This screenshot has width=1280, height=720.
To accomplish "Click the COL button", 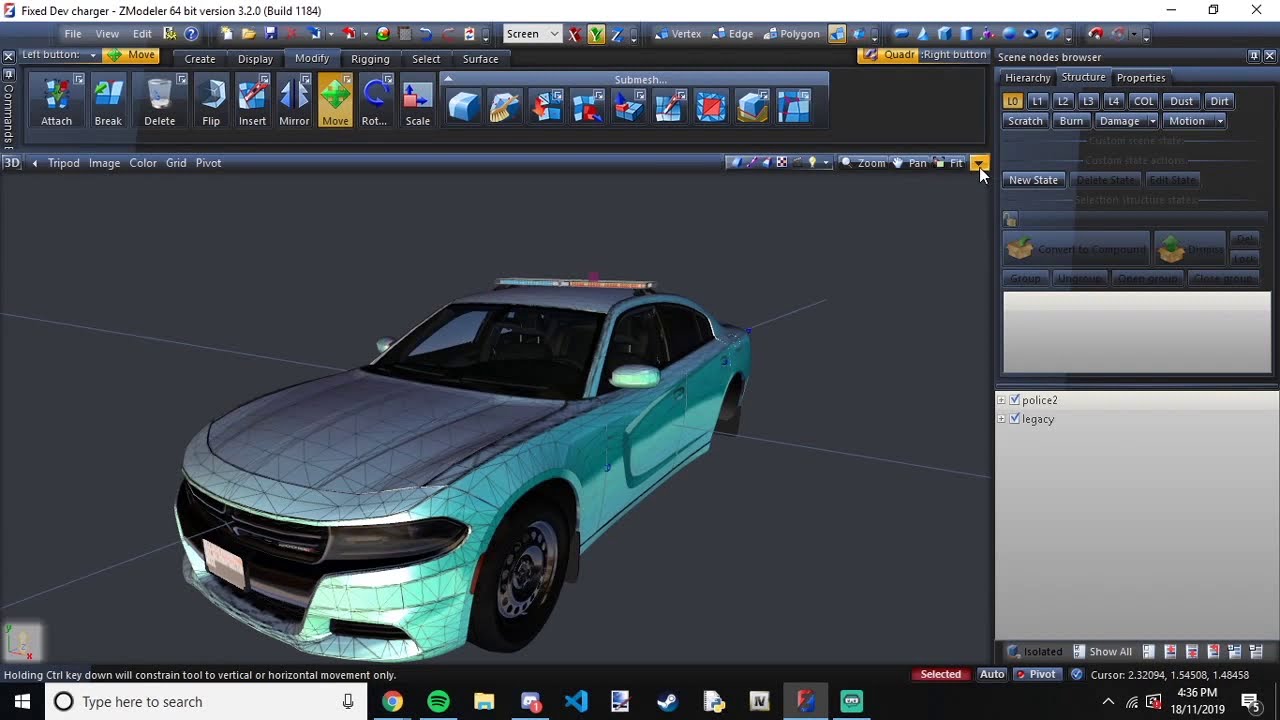I will pos(1144,101).
